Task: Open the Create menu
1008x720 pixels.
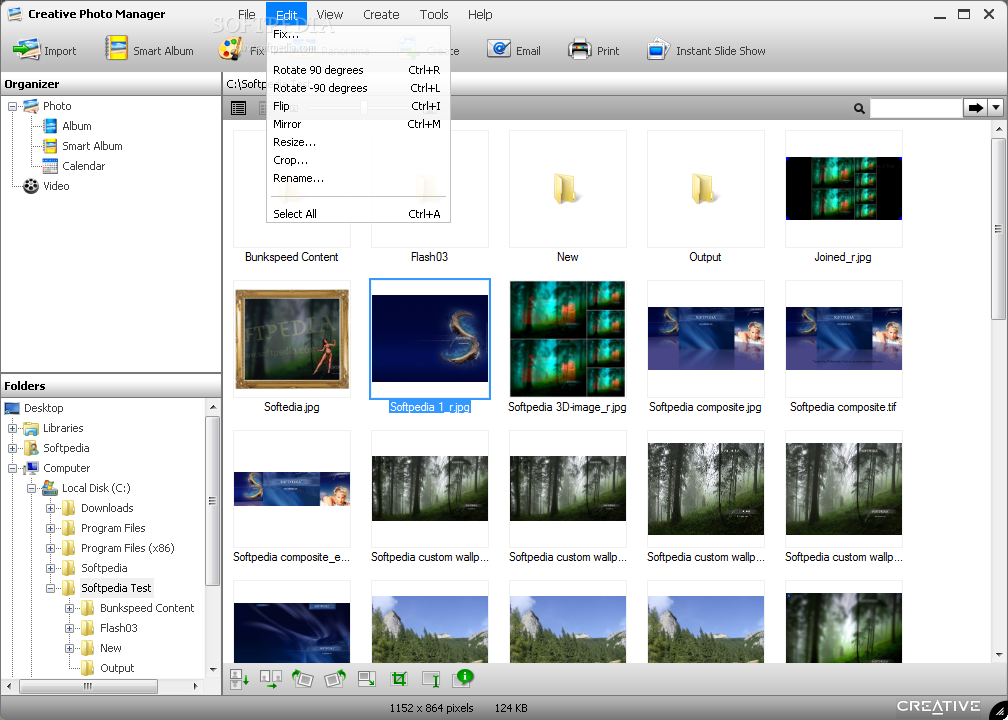Action: pos(381,14)
